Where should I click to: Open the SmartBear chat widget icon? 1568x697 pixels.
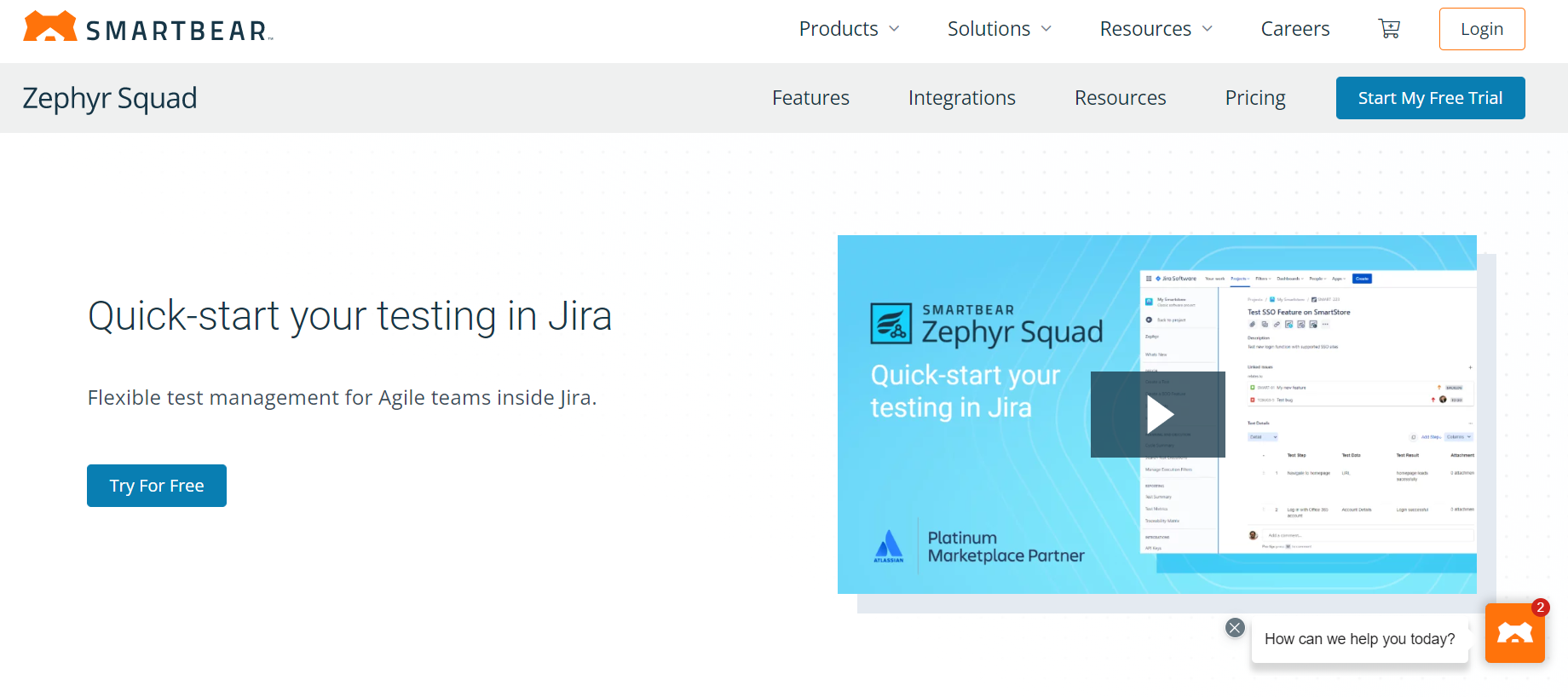click(1515, 633)
